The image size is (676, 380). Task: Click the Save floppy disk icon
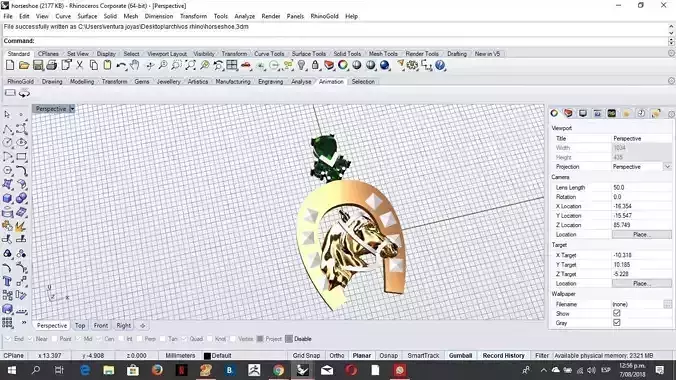pyautogui.click(x=38, y=66)
